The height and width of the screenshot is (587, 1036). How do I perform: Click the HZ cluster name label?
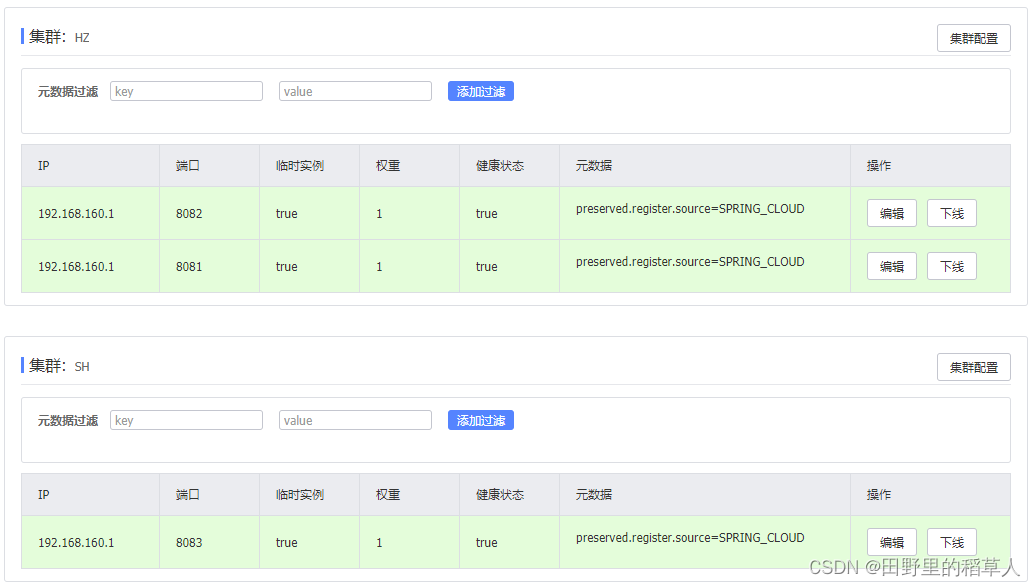click(x=82, y=38)
